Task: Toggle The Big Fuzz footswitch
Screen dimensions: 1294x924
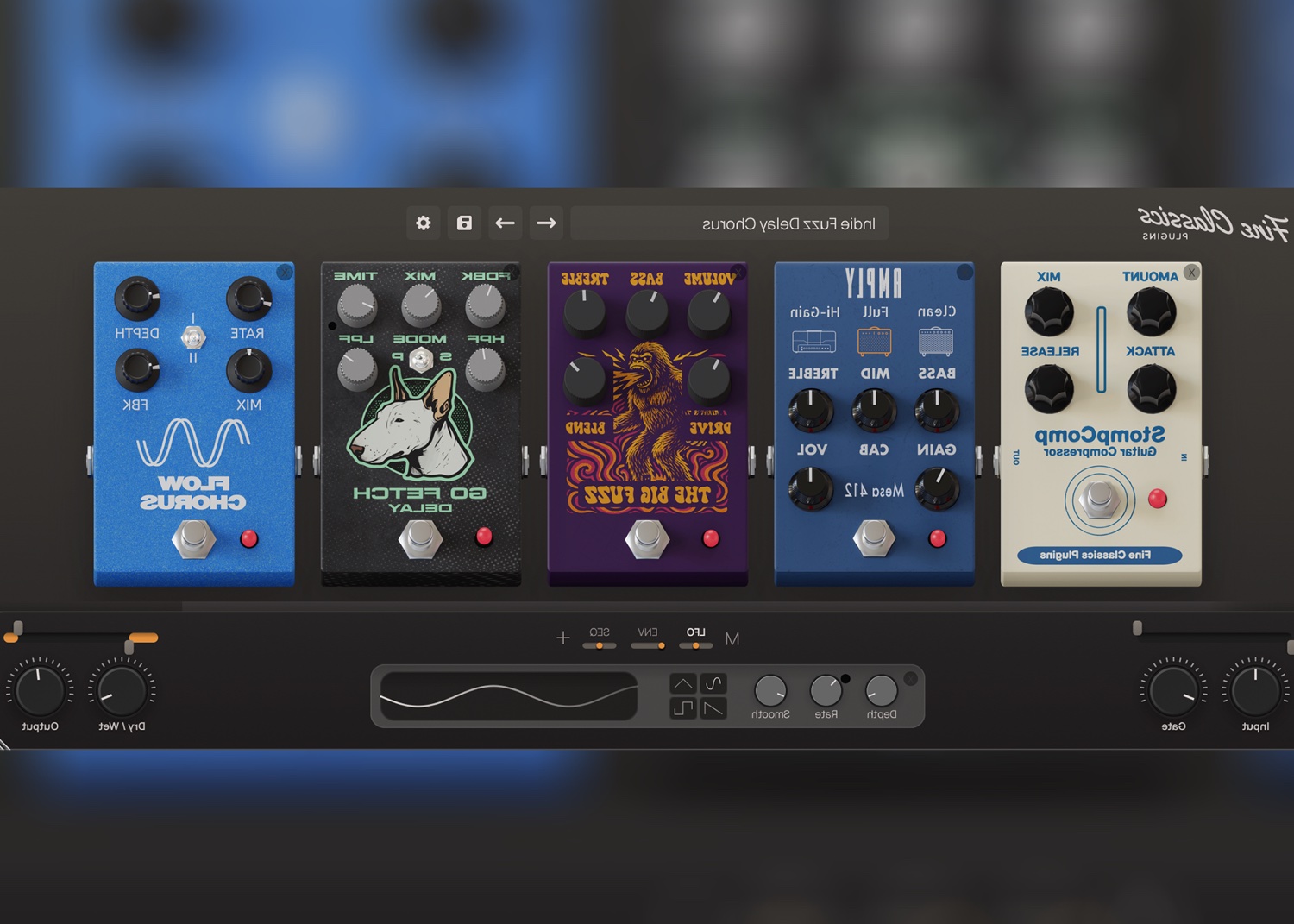Action: point(647,538)
